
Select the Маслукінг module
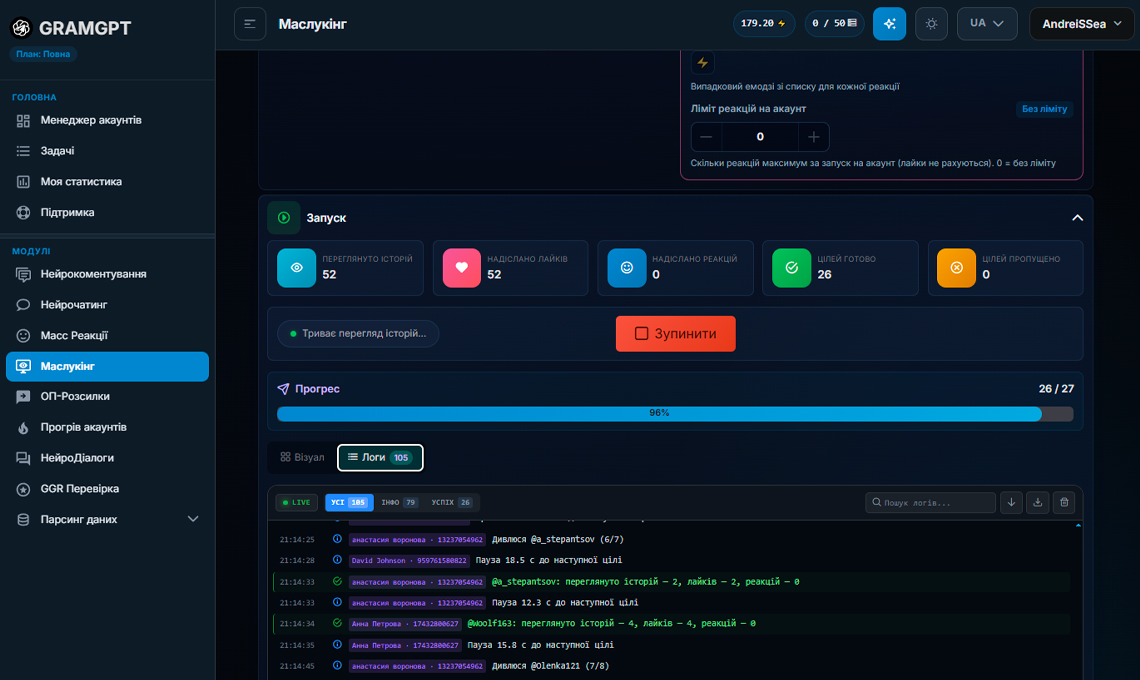(108, 367)
